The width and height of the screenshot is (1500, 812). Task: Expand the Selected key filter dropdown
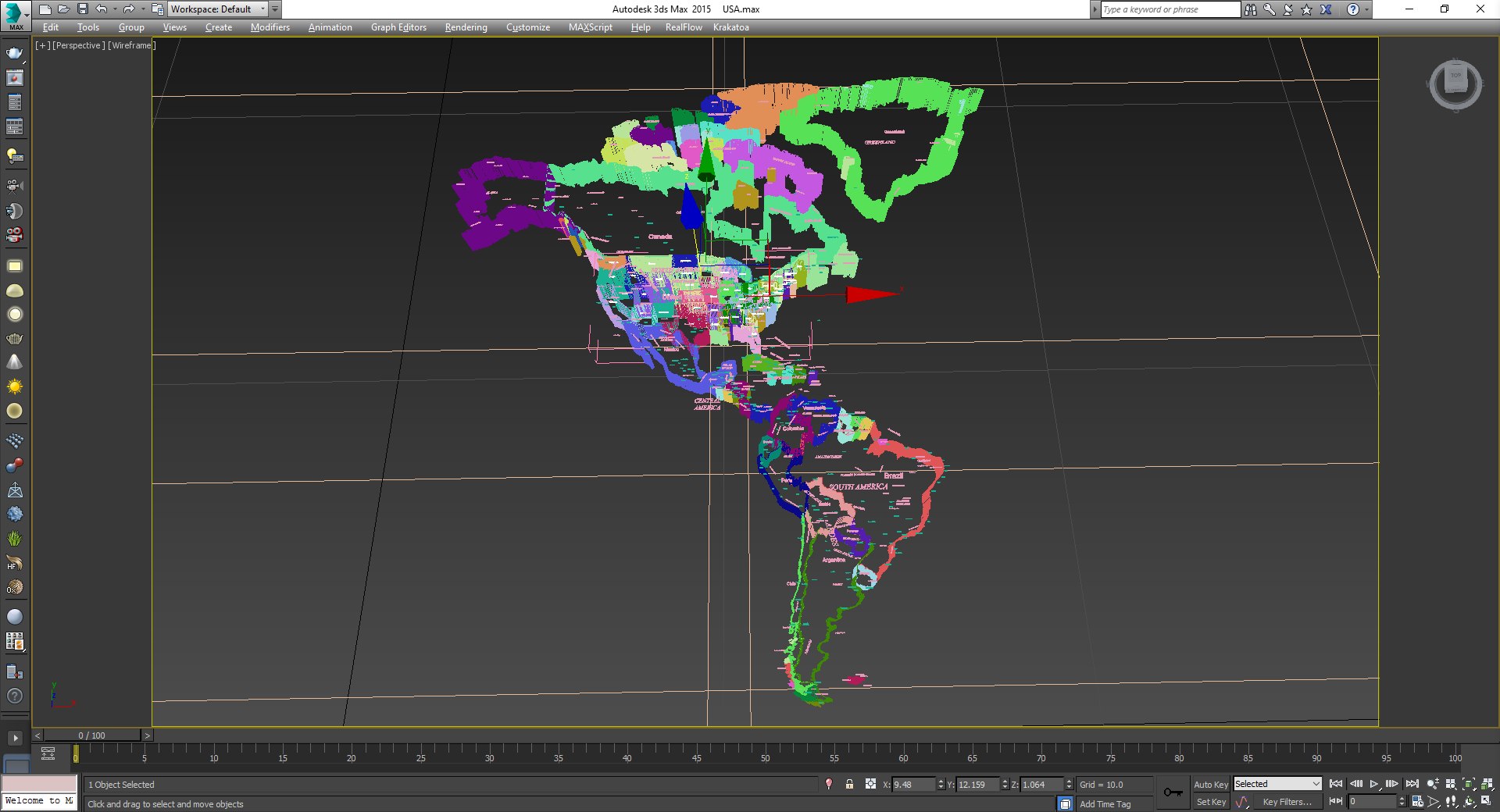coord(1316,784)
